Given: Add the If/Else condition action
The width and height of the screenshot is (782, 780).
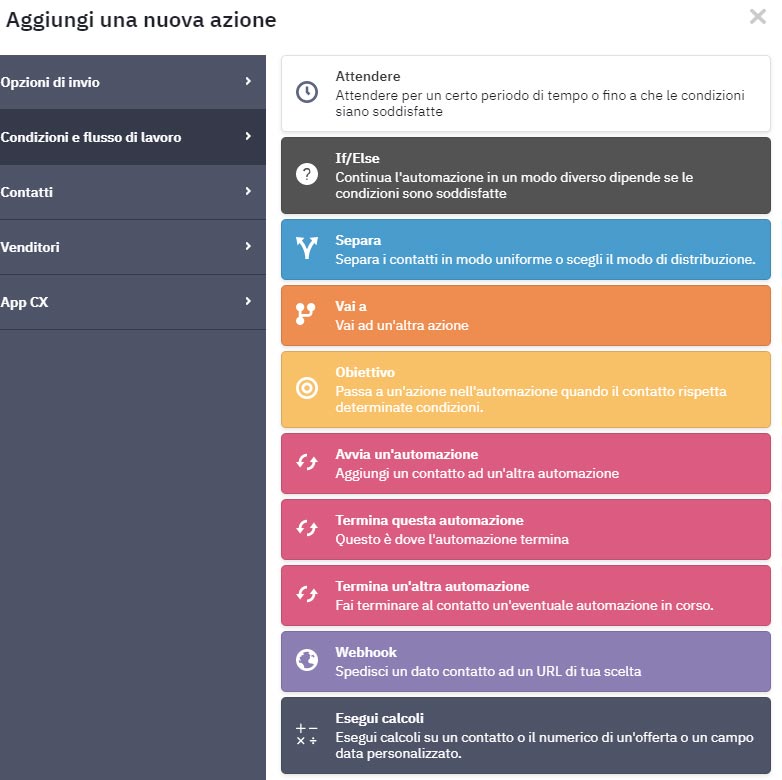Looking at the screenshot, I should pyautogui.click(x=526, y=176).
